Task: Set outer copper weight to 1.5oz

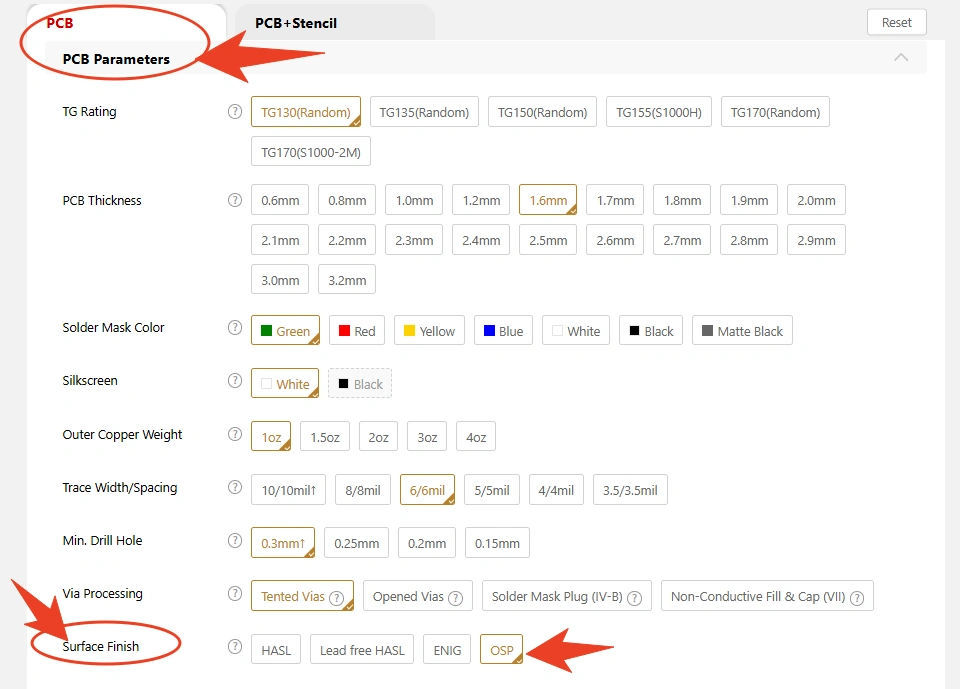Action: point(324,437)
